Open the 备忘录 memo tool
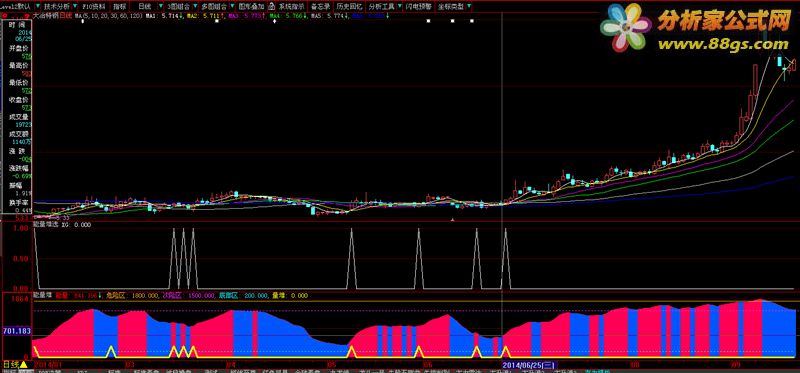The image size is (800, 373). 321,7
